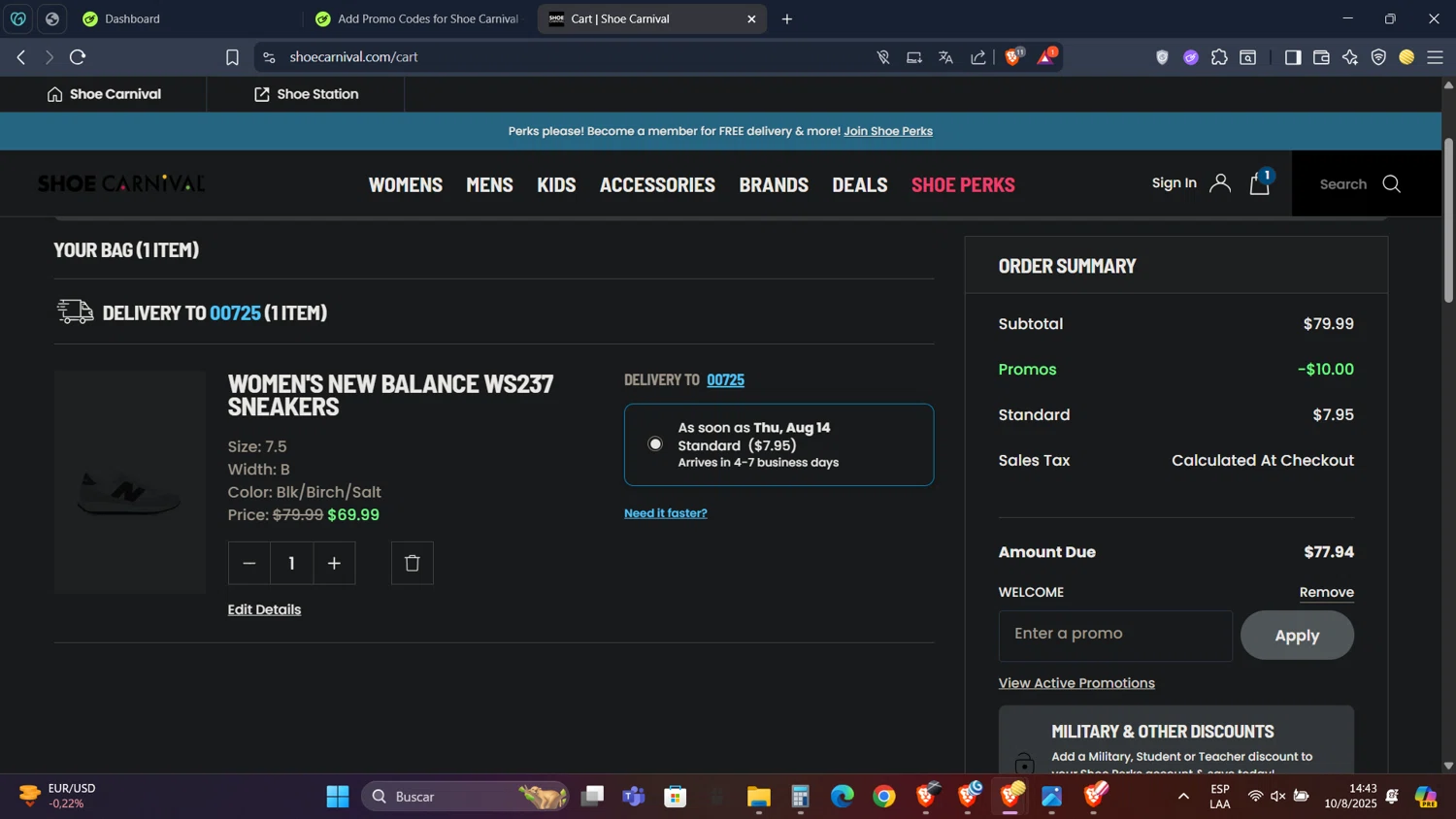
Task: Click the browser address bar URL
Action: point(353,57)
